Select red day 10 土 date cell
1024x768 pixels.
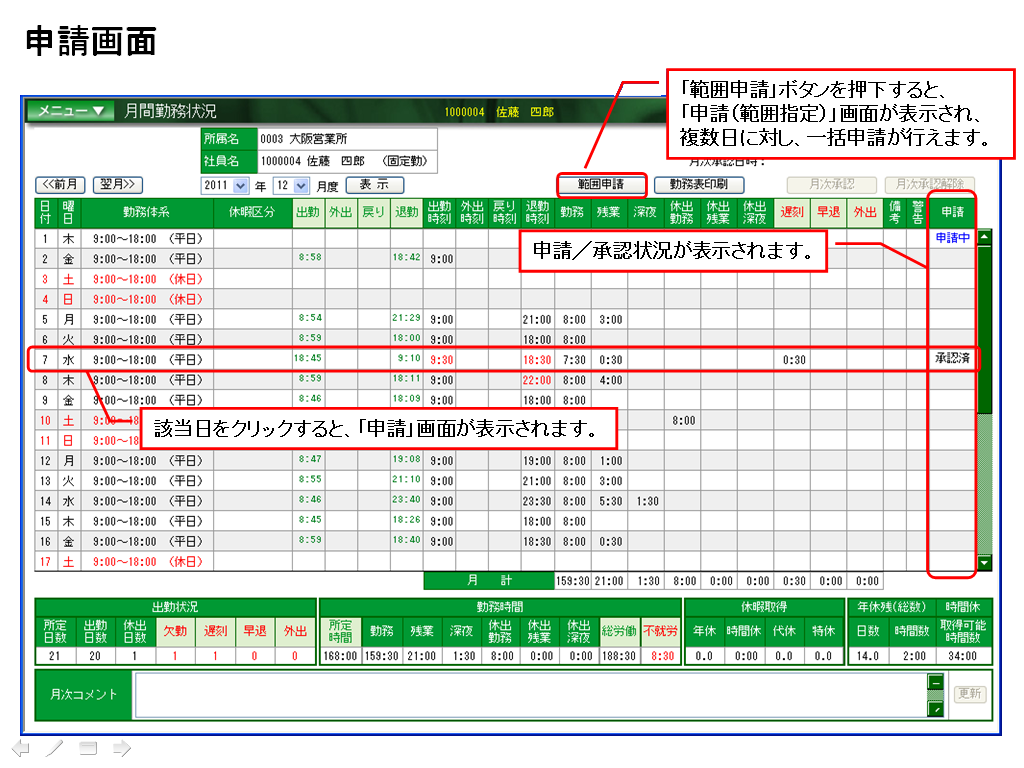[46, 421]
